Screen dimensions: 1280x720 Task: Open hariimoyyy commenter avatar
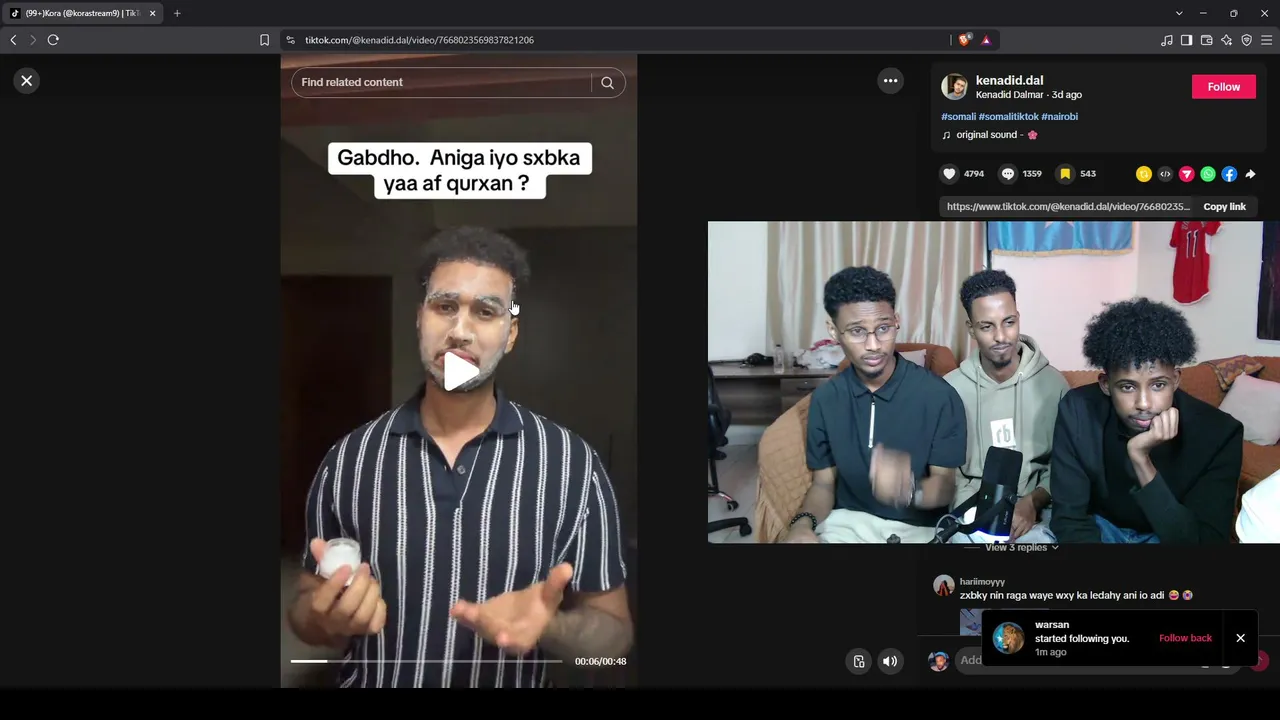[943, 586]
